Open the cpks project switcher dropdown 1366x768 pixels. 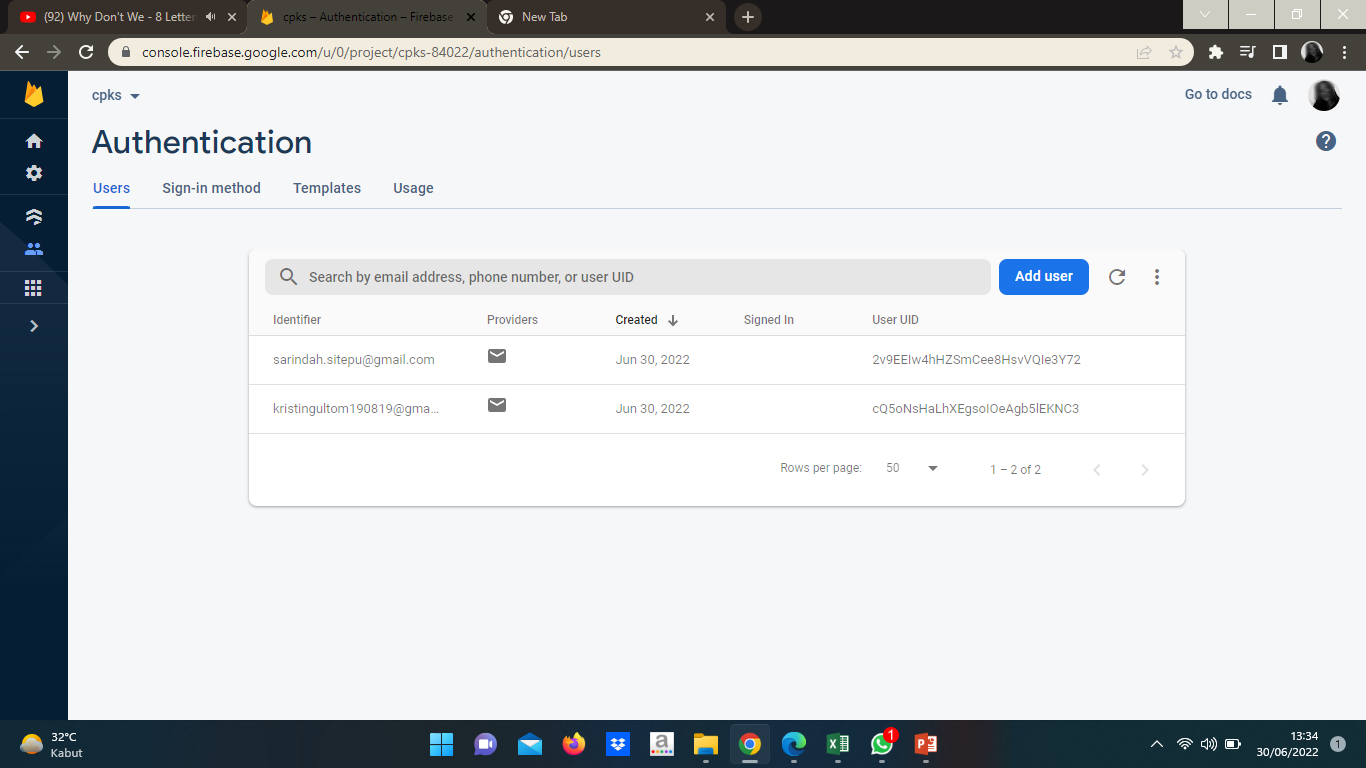116,95
